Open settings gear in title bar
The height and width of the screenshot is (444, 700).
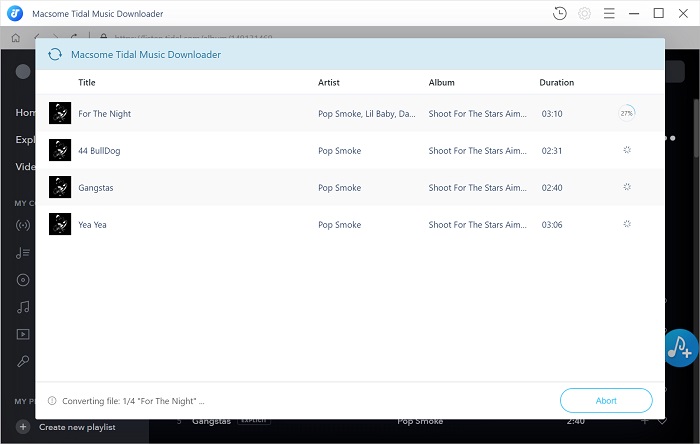point(584,13)
